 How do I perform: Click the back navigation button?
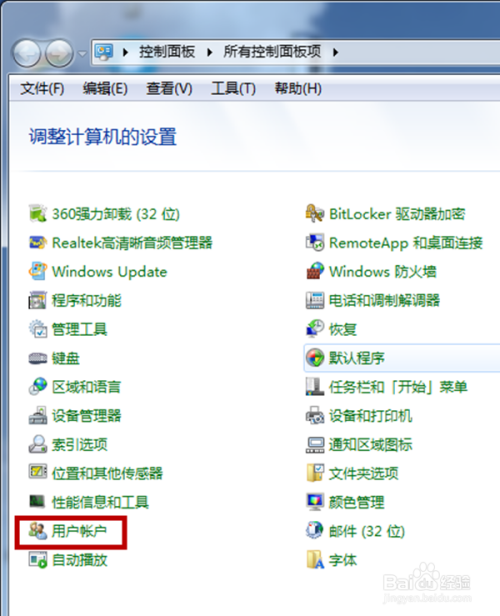coord(27,53)
